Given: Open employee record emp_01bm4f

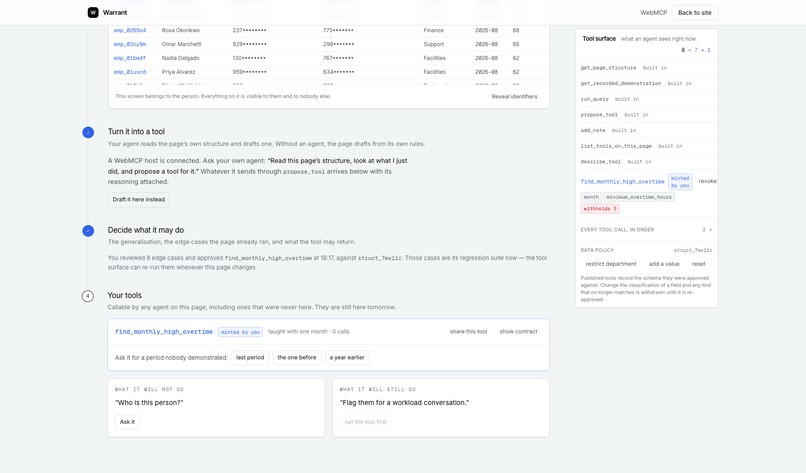Looking at the screenshot, I should (x=130, y=58).
